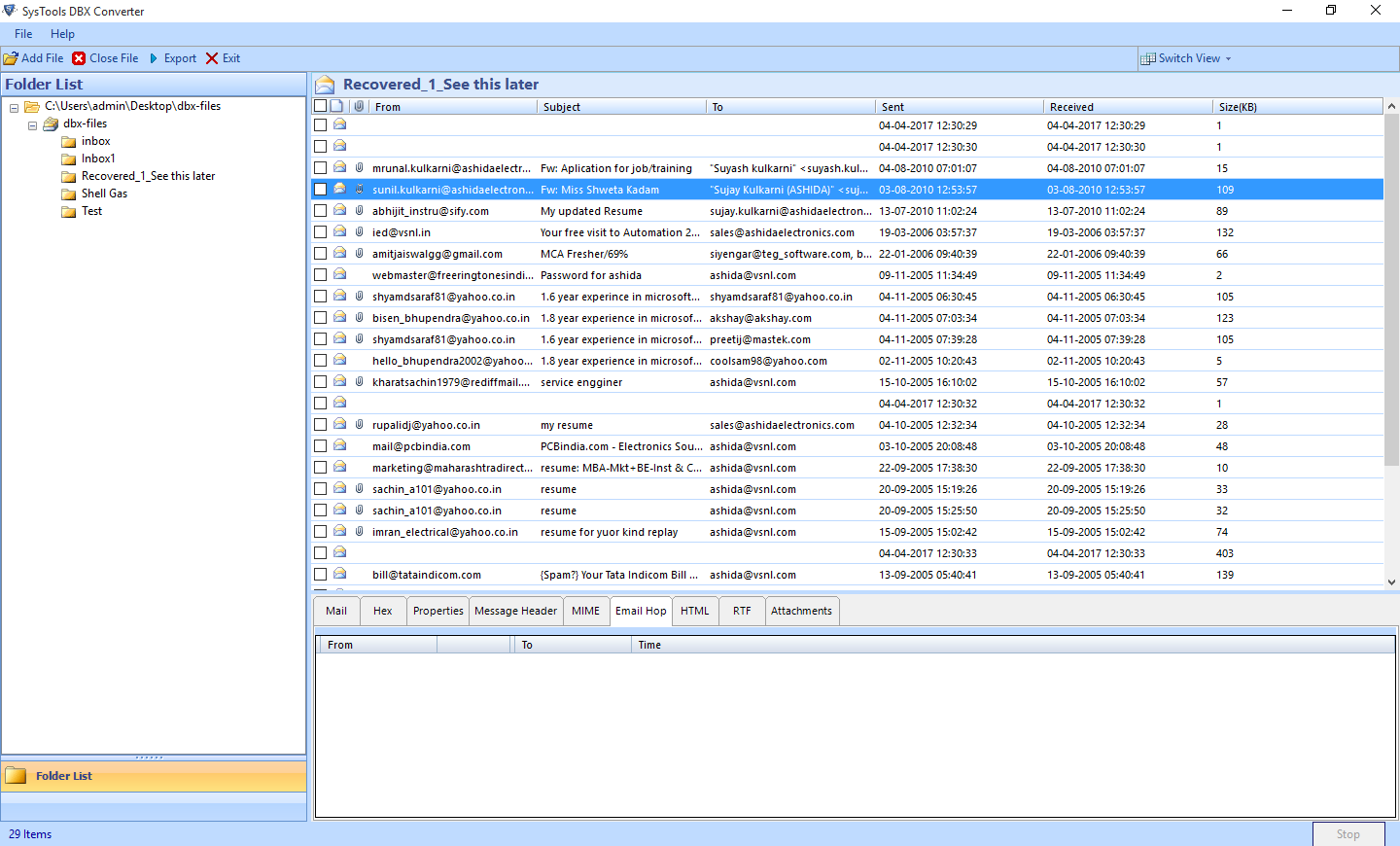Click the envelope icon for abhijit_instru@sify.com row
1400x846 pixels.
pyautogui.click(x=339, y=210)
